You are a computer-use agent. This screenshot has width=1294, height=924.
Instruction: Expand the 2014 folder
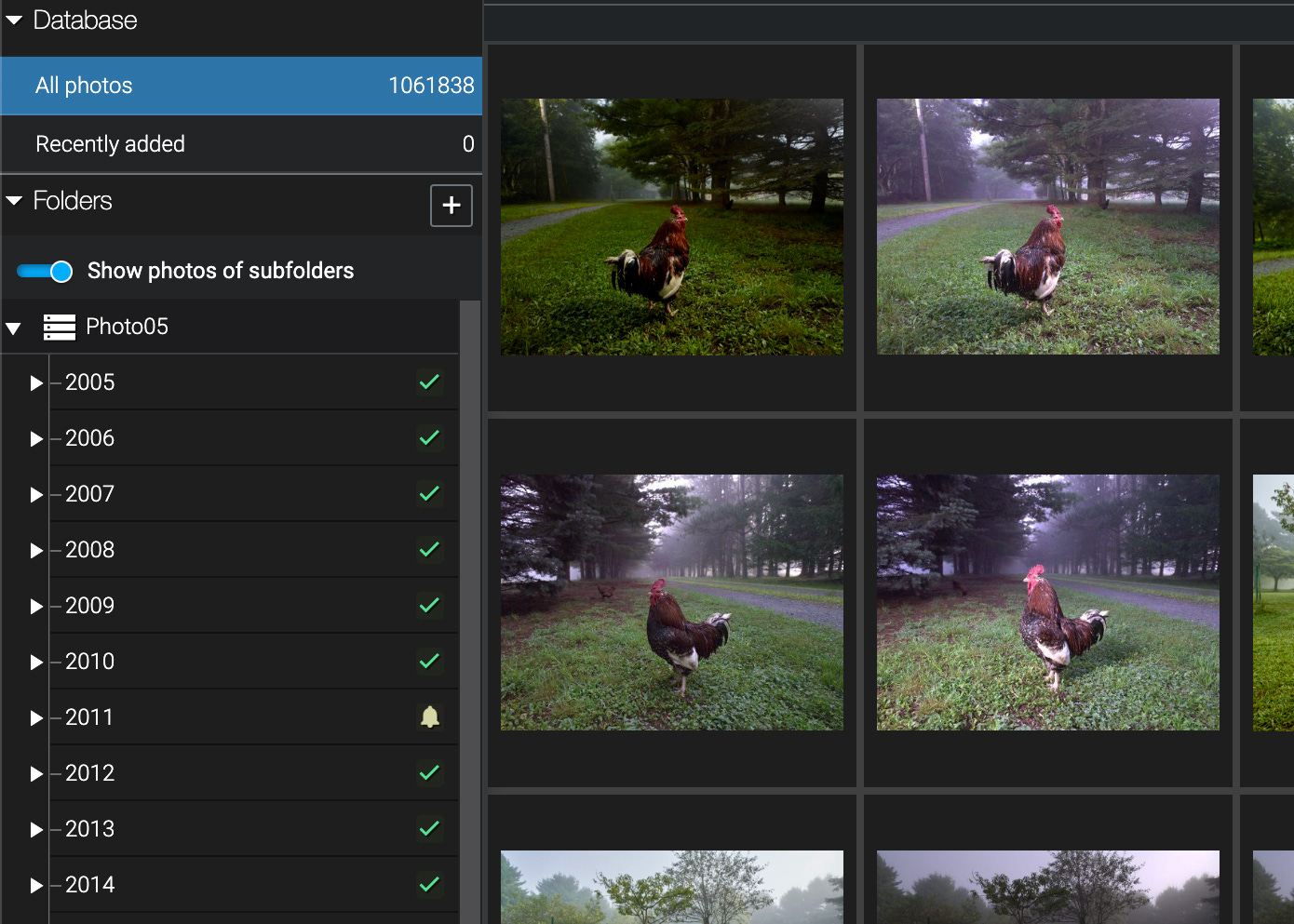[36, 886]
